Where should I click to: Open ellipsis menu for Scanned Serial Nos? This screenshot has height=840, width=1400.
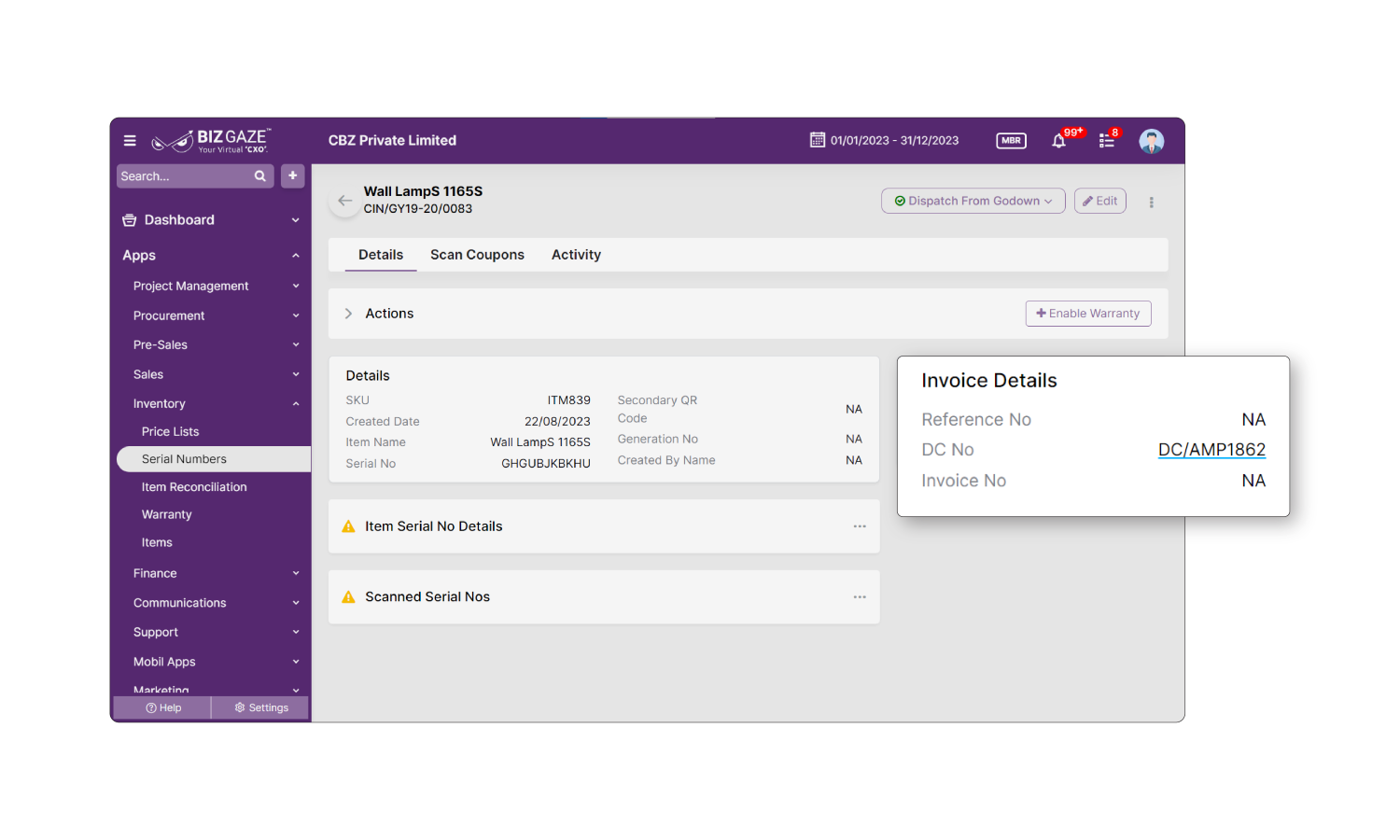point(860,597)
